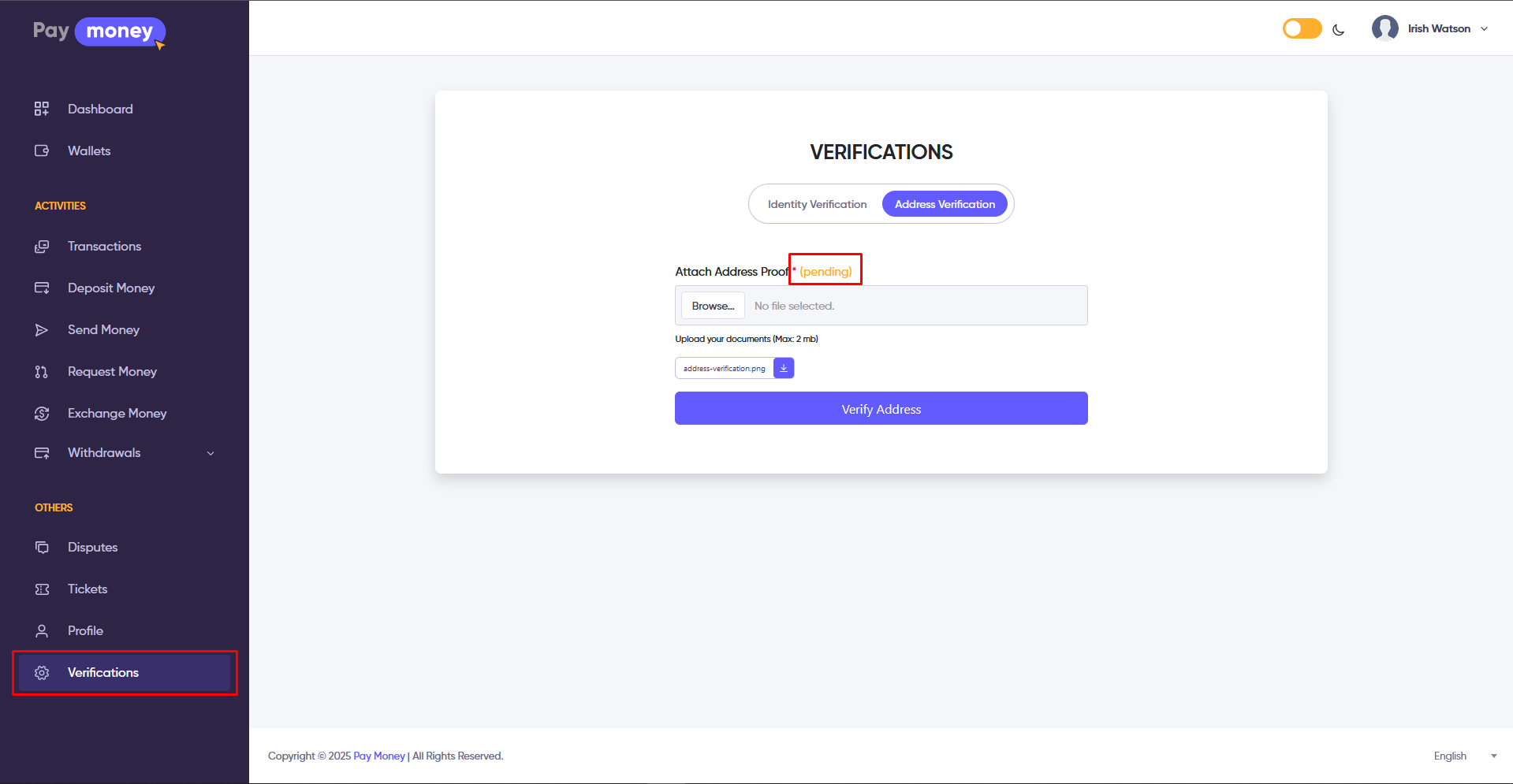1513x784 pixels.
Task: Click the moon dark mode icon
Action: coord(1338,30)
